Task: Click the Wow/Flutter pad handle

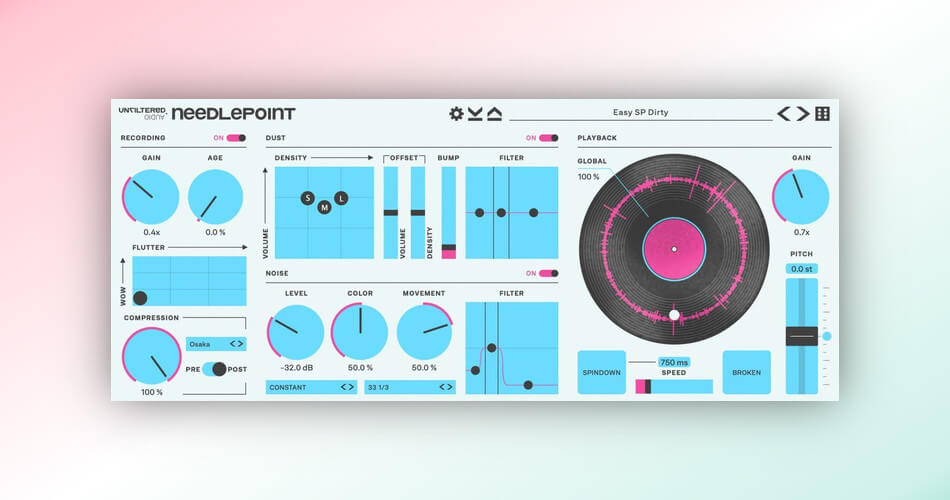Action: (140, 298)
